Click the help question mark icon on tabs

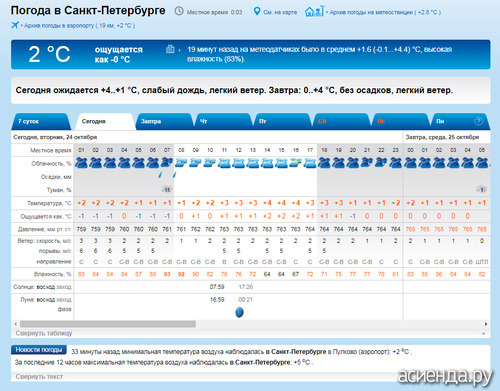478,121
